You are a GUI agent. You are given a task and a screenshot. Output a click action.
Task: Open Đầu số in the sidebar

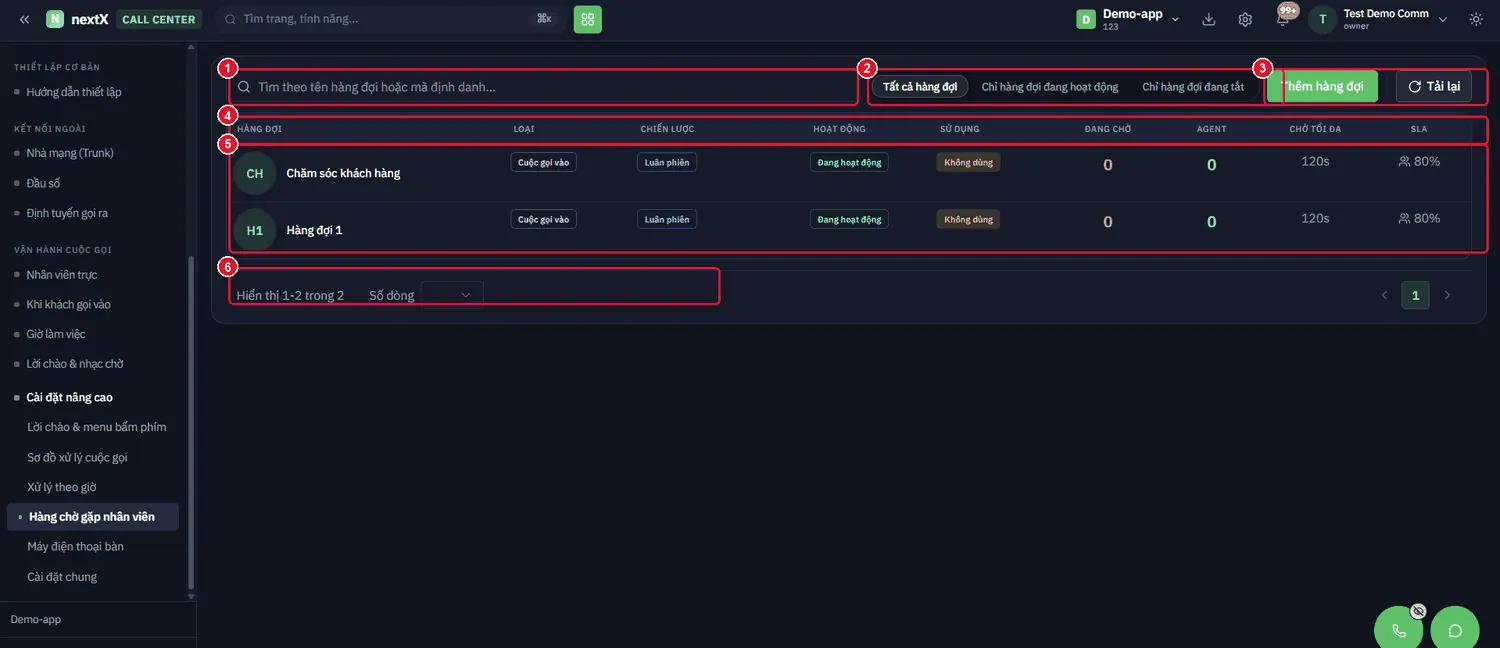point(43,183)
